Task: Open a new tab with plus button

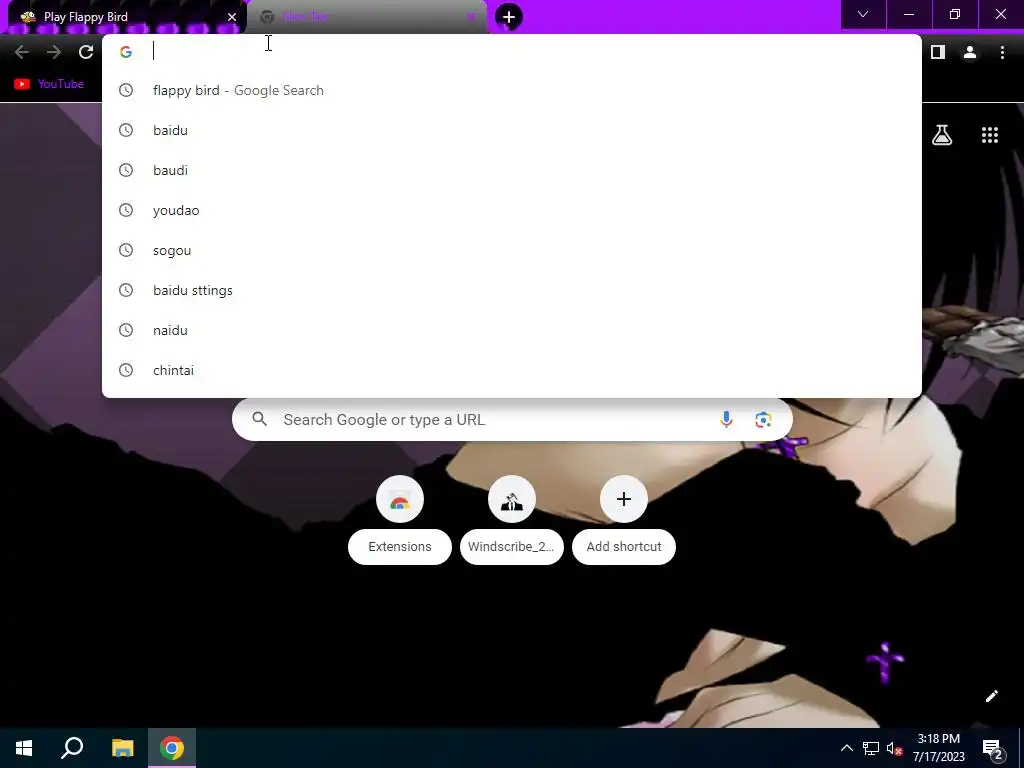Action: pyautogui.click(x=509, y=17)
